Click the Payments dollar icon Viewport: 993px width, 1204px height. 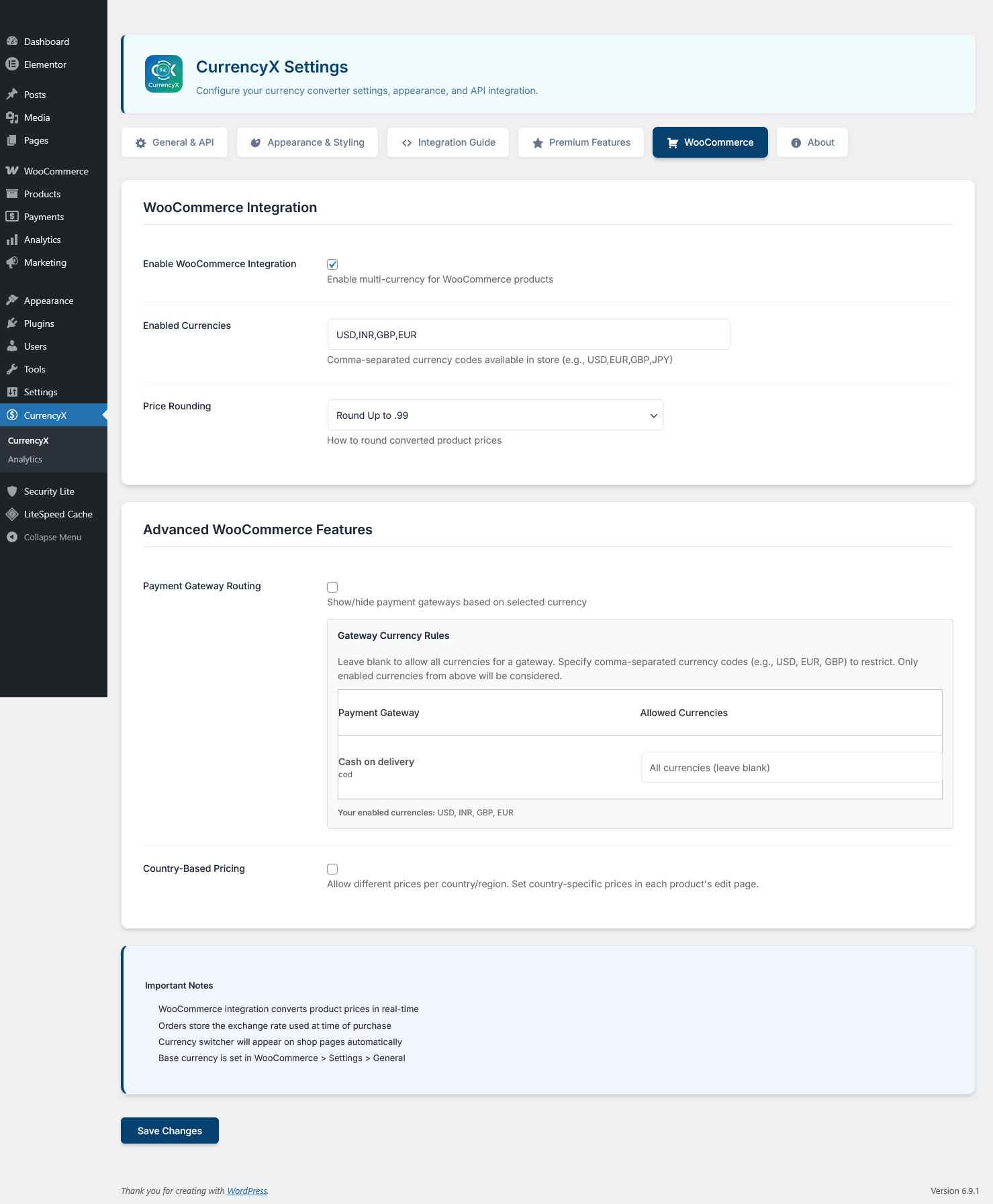12,217
